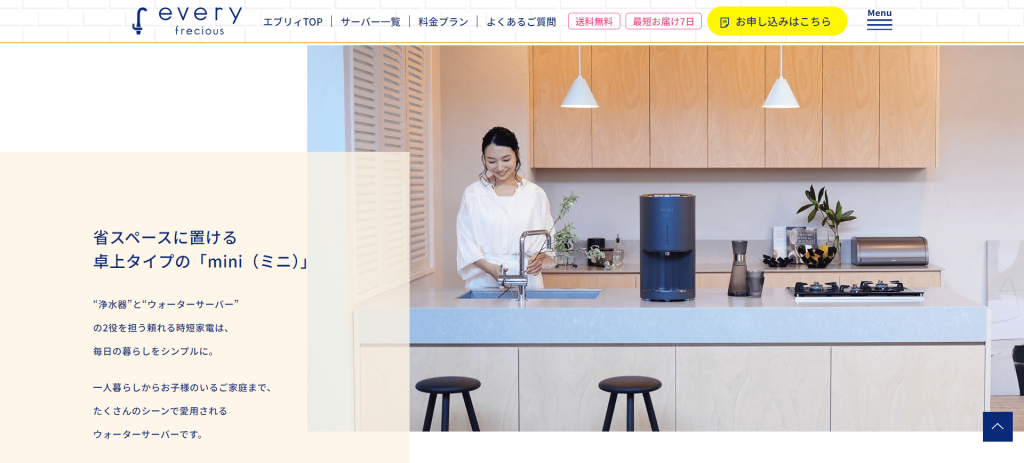Image resolution: width=1024 pixels, height=463 pixels.
Task: Click the faucet icon in the every logo
Action: coord(139,20)
